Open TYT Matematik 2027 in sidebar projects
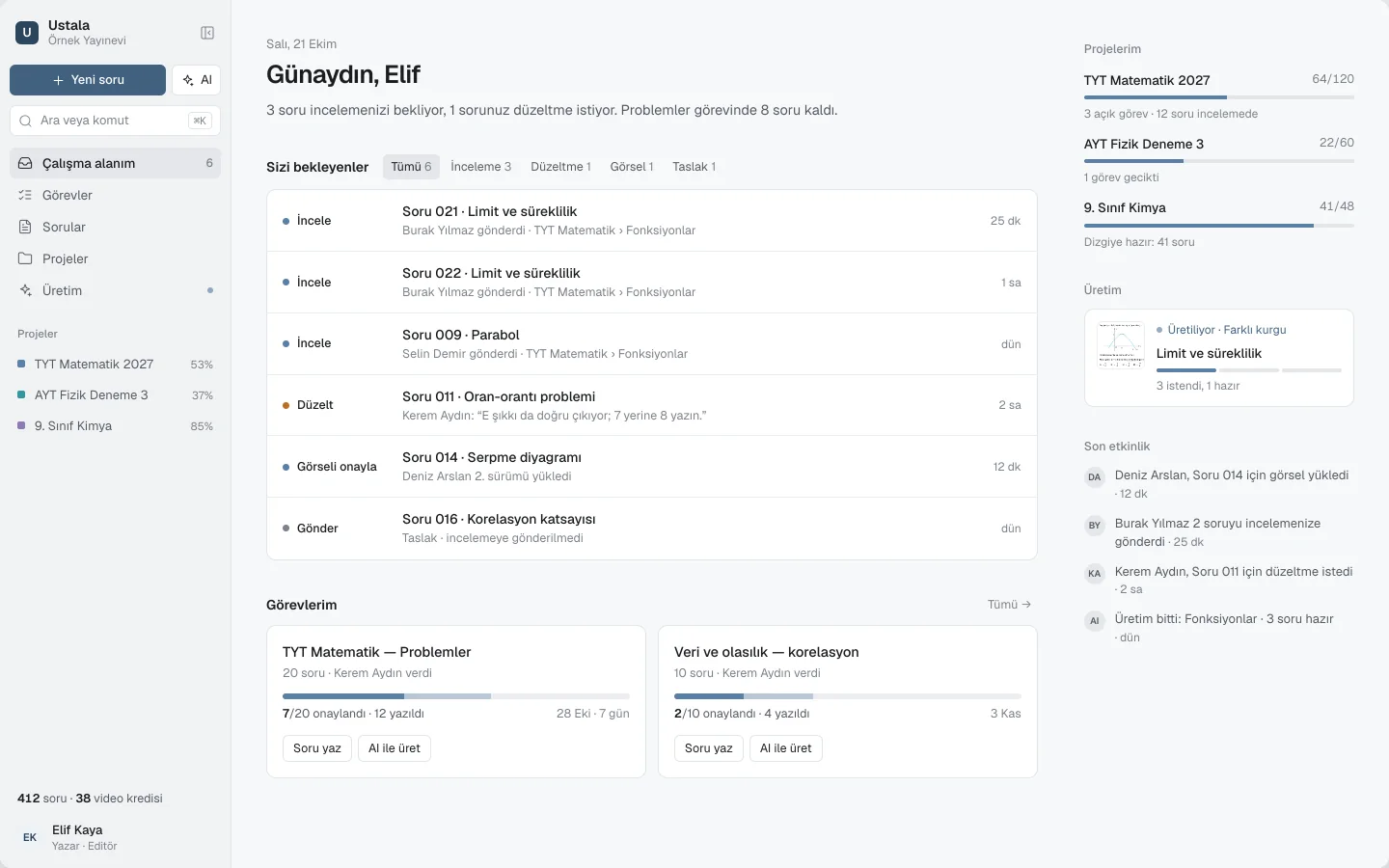1389x868 pixels. pos(115,365)
